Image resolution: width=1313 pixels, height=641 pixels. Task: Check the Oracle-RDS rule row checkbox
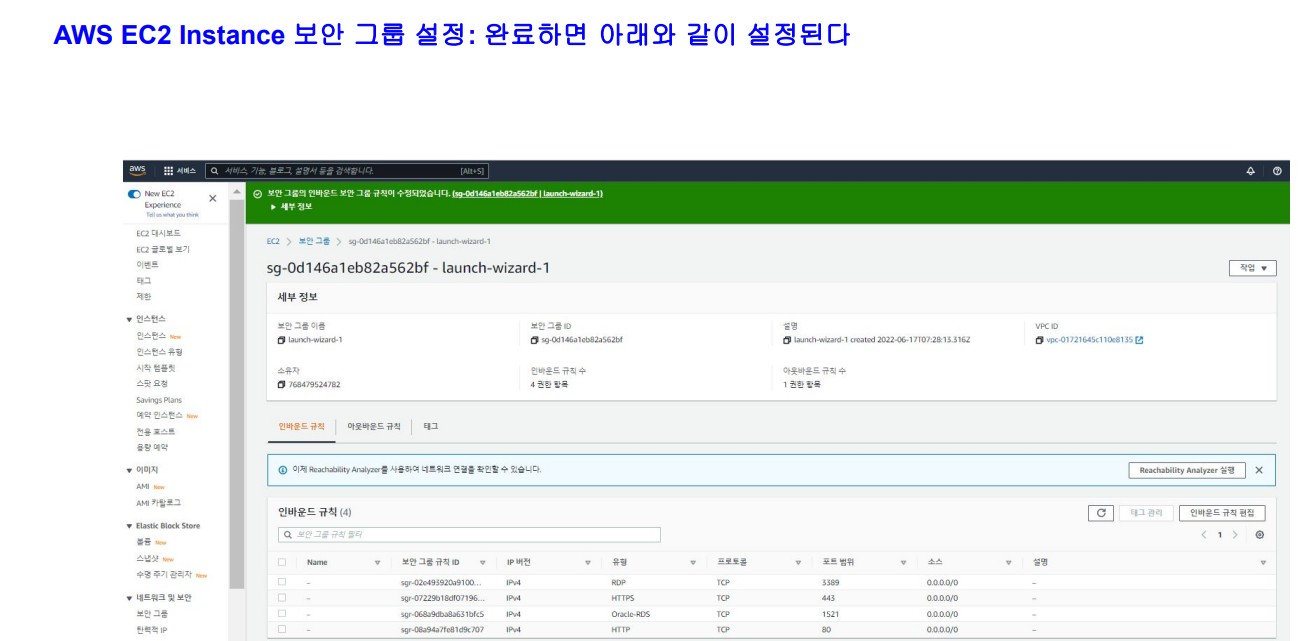point(282,614)
